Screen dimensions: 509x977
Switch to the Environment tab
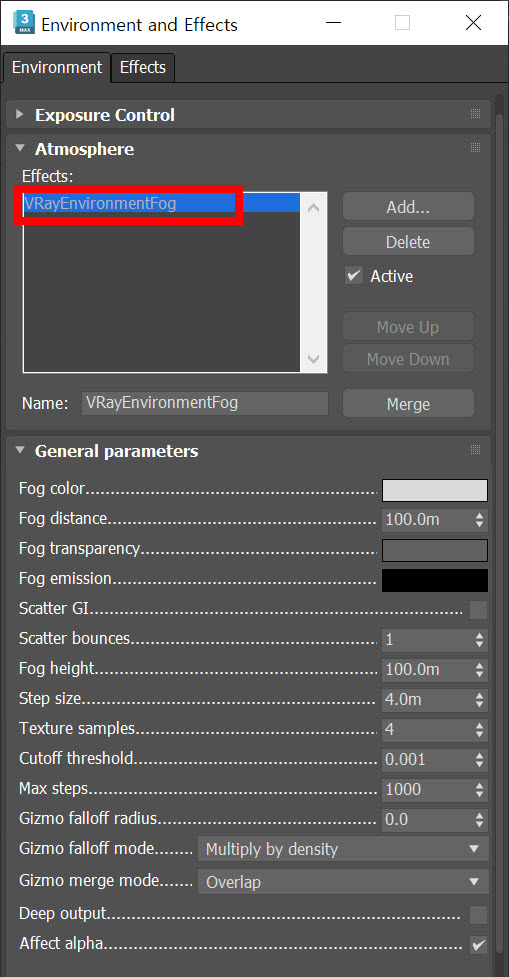pyautogui.click(x=57, y=67)
